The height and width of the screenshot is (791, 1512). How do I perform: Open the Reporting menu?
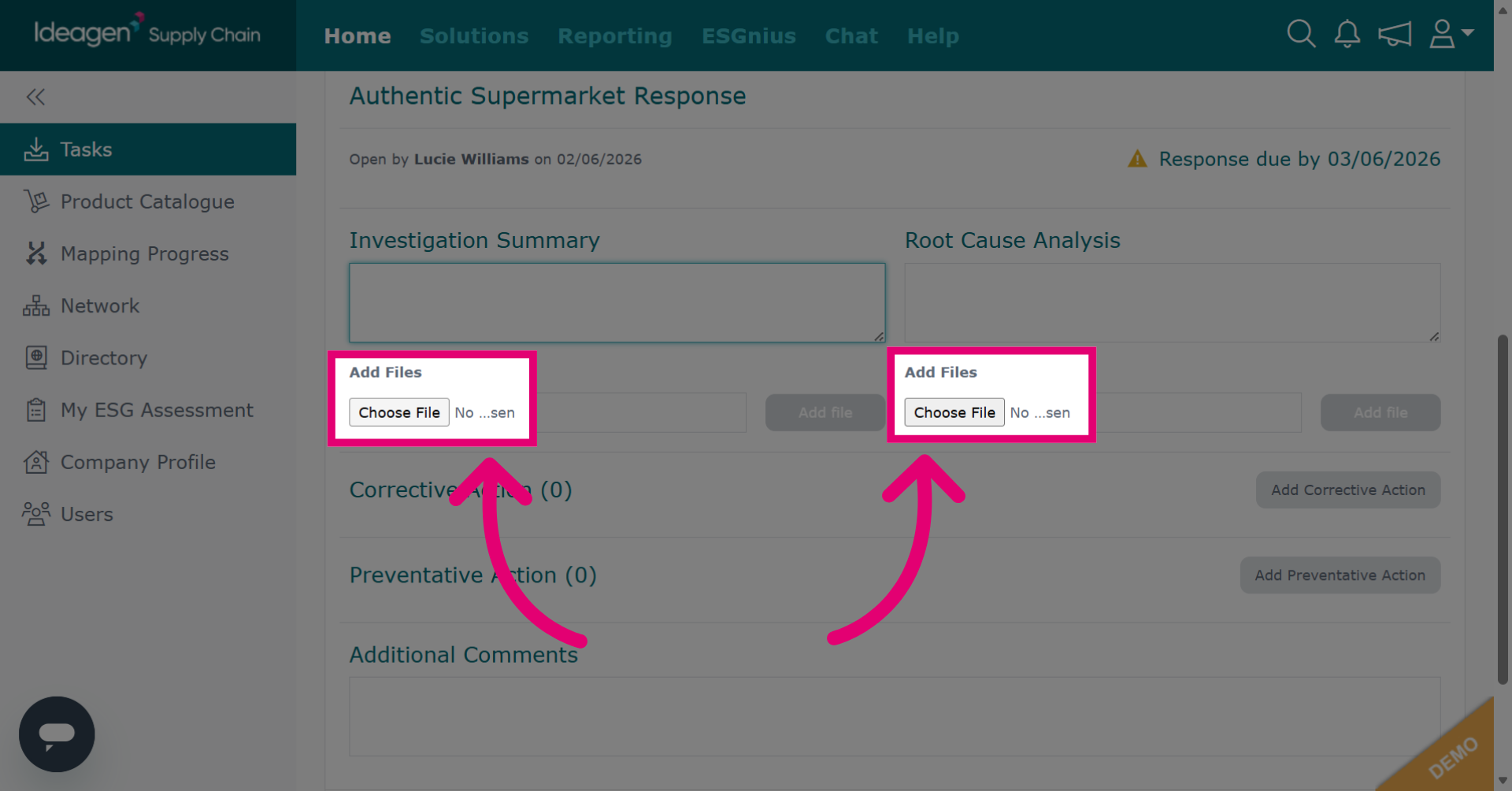tap(615, 36)
